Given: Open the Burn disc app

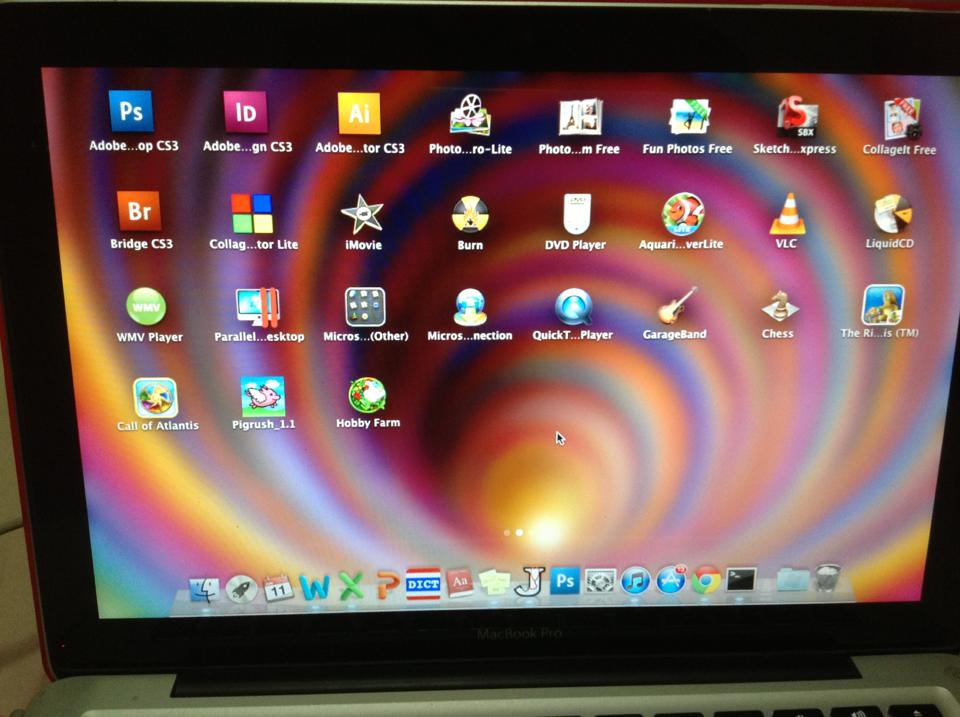Looking at the screenshot, I should (x=470, y=215).
